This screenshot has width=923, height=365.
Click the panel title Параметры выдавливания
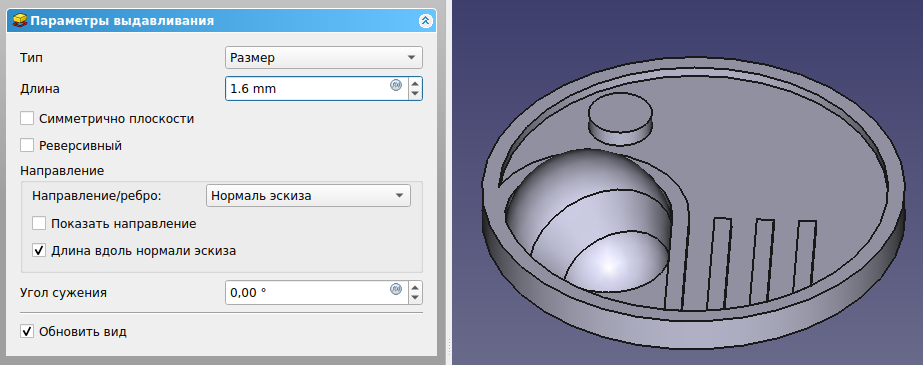pos(122,21)
